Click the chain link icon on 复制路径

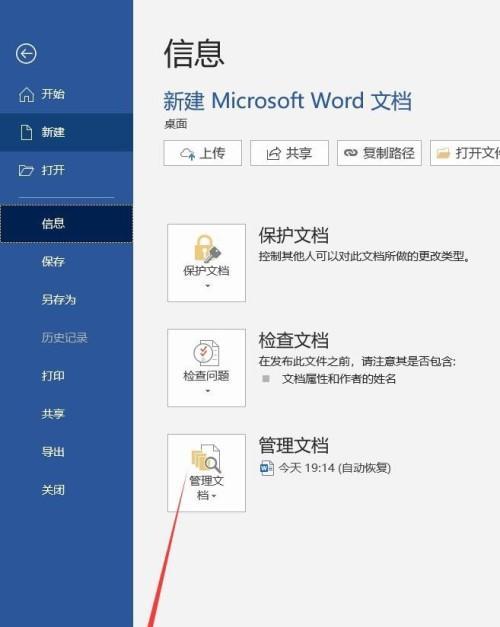(x=351, y=153)
